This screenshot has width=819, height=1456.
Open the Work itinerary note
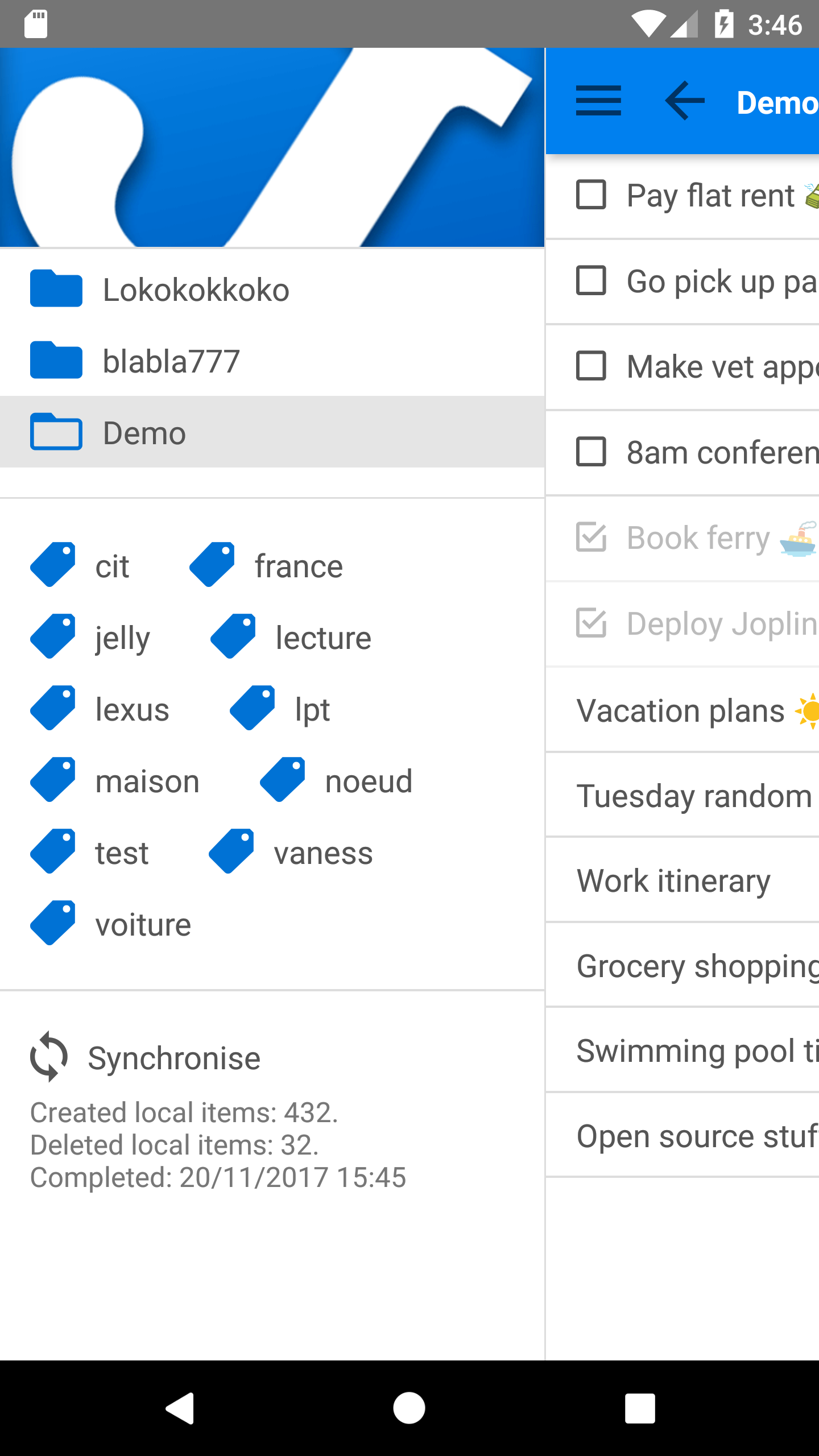(x=674, y=880)
